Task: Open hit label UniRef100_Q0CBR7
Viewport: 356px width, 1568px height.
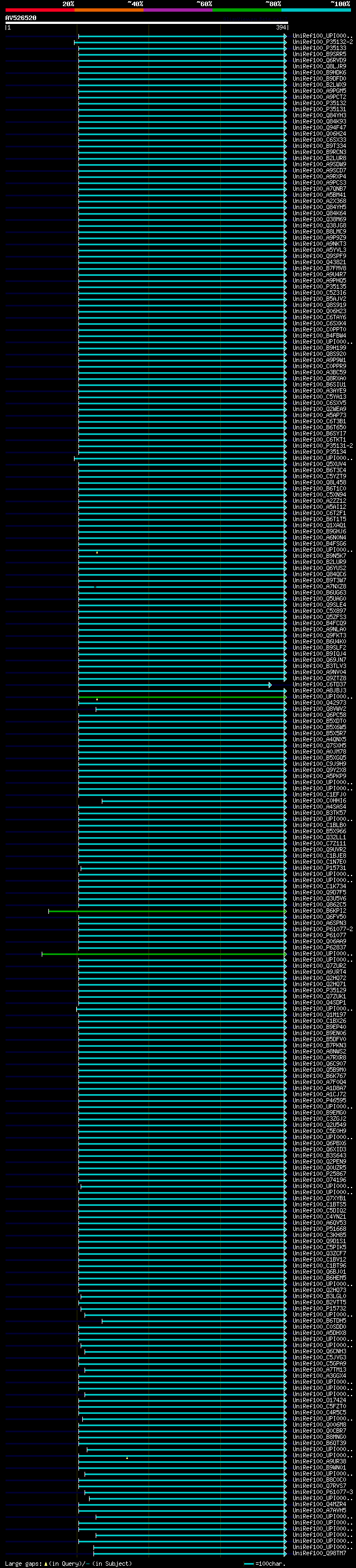Action: coord(319,1431)
